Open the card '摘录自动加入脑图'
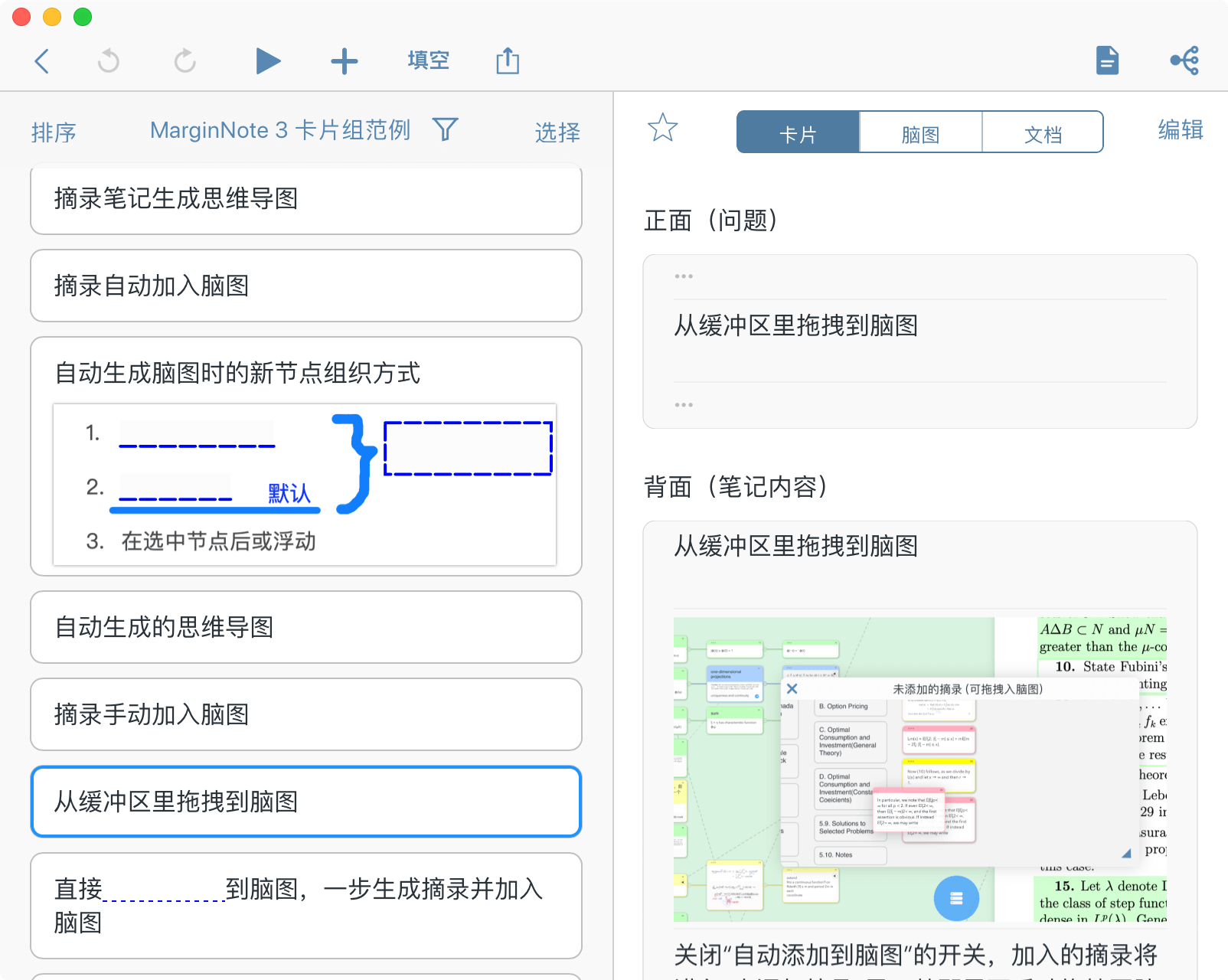The width and height of the screenshot is (1228, 980). (306, 286)
